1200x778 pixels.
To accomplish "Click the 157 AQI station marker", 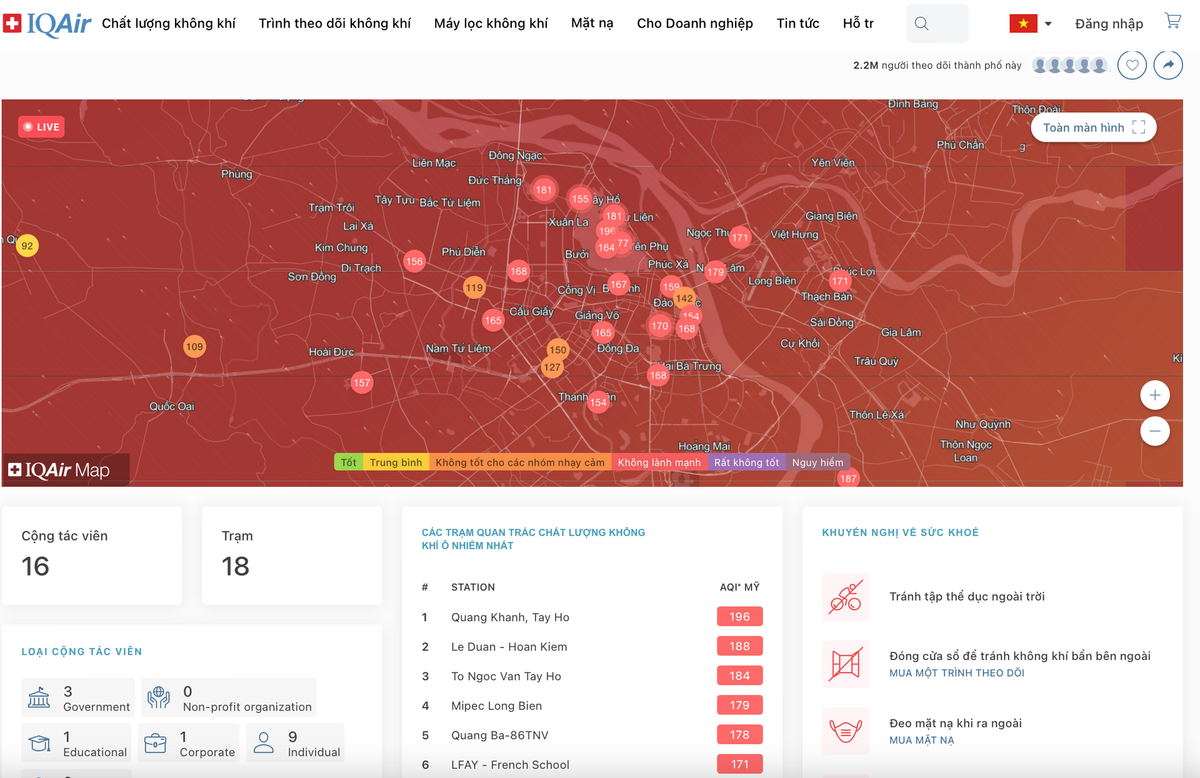I will coord(362,383).
